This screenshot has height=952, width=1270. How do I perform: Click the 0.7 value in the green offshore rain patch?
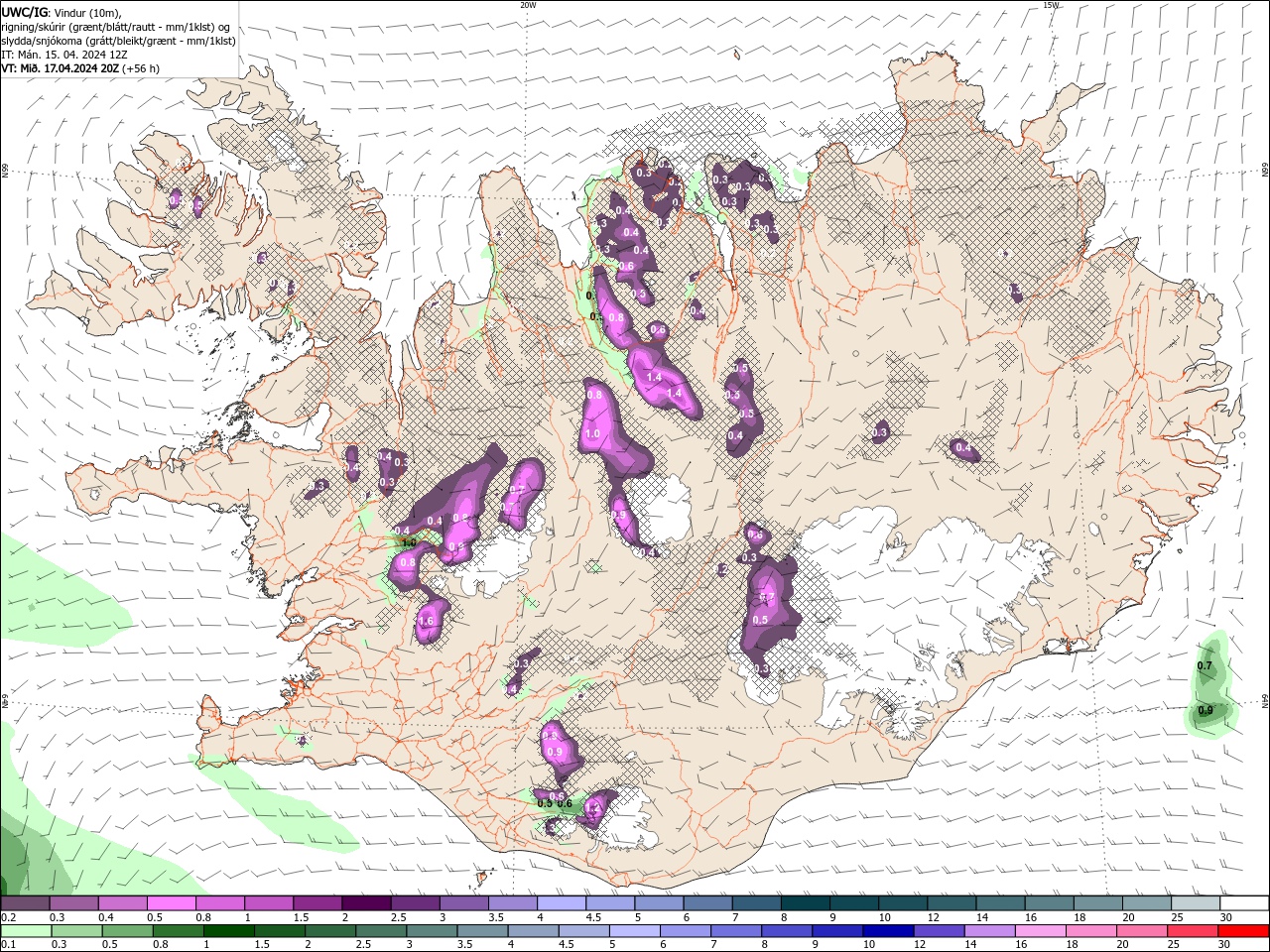(1206, 665)
